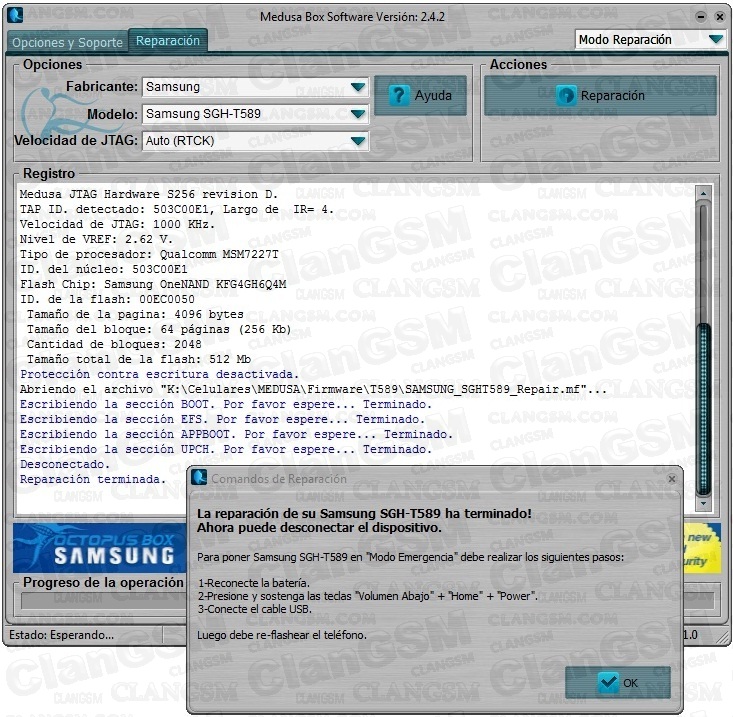This screenshot has width=733, height=717.
Task: Click the yellow banner at right edge
Action: tap(702, 548)
